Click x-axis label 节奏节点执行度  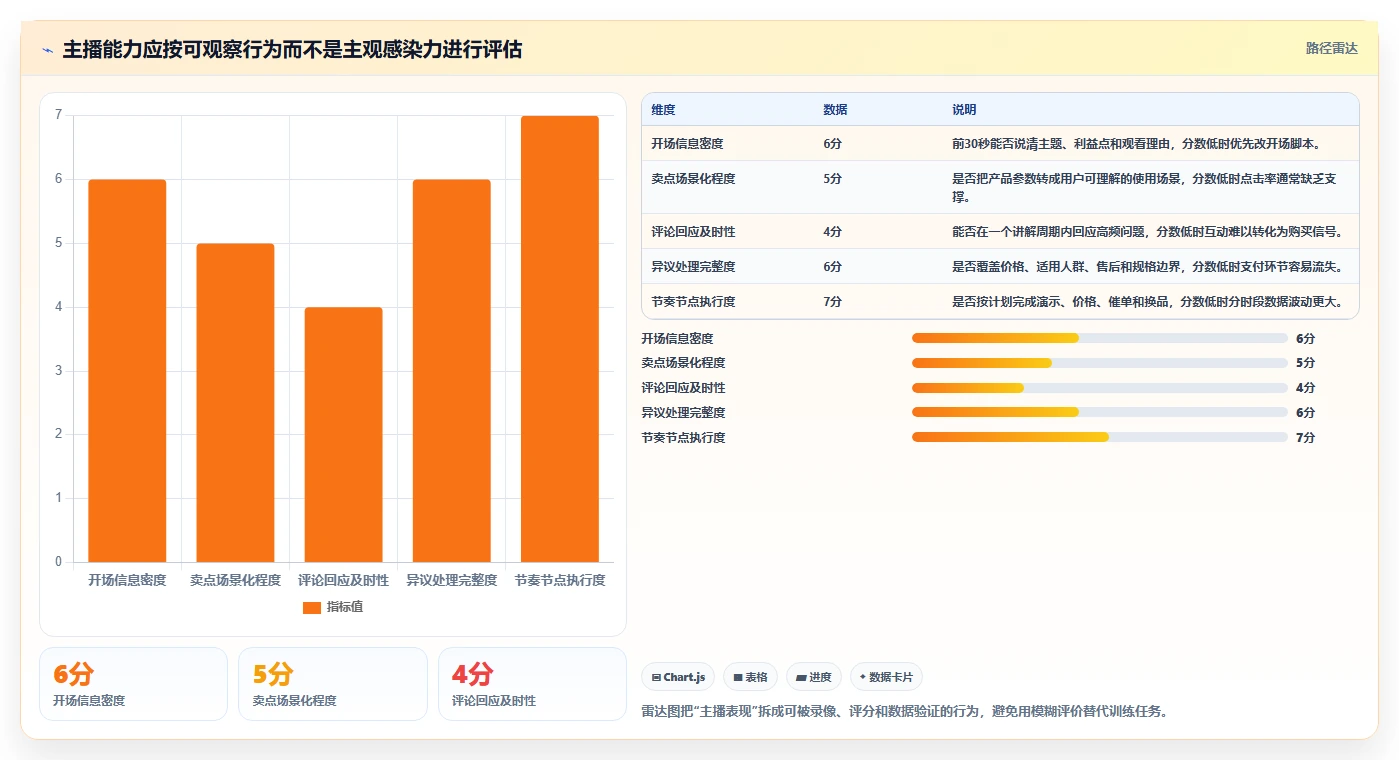click(x=559, y=580)
